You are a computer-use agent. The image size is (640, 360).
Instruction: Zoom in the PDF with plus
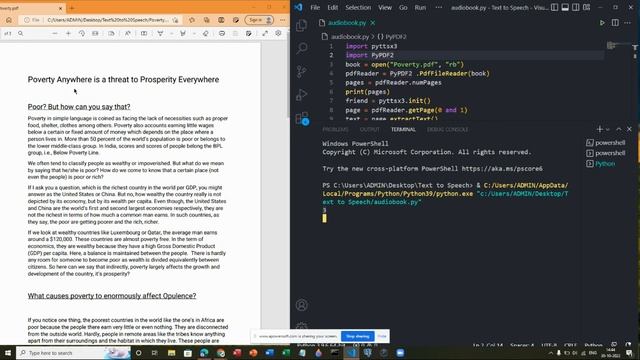[68, 33]
